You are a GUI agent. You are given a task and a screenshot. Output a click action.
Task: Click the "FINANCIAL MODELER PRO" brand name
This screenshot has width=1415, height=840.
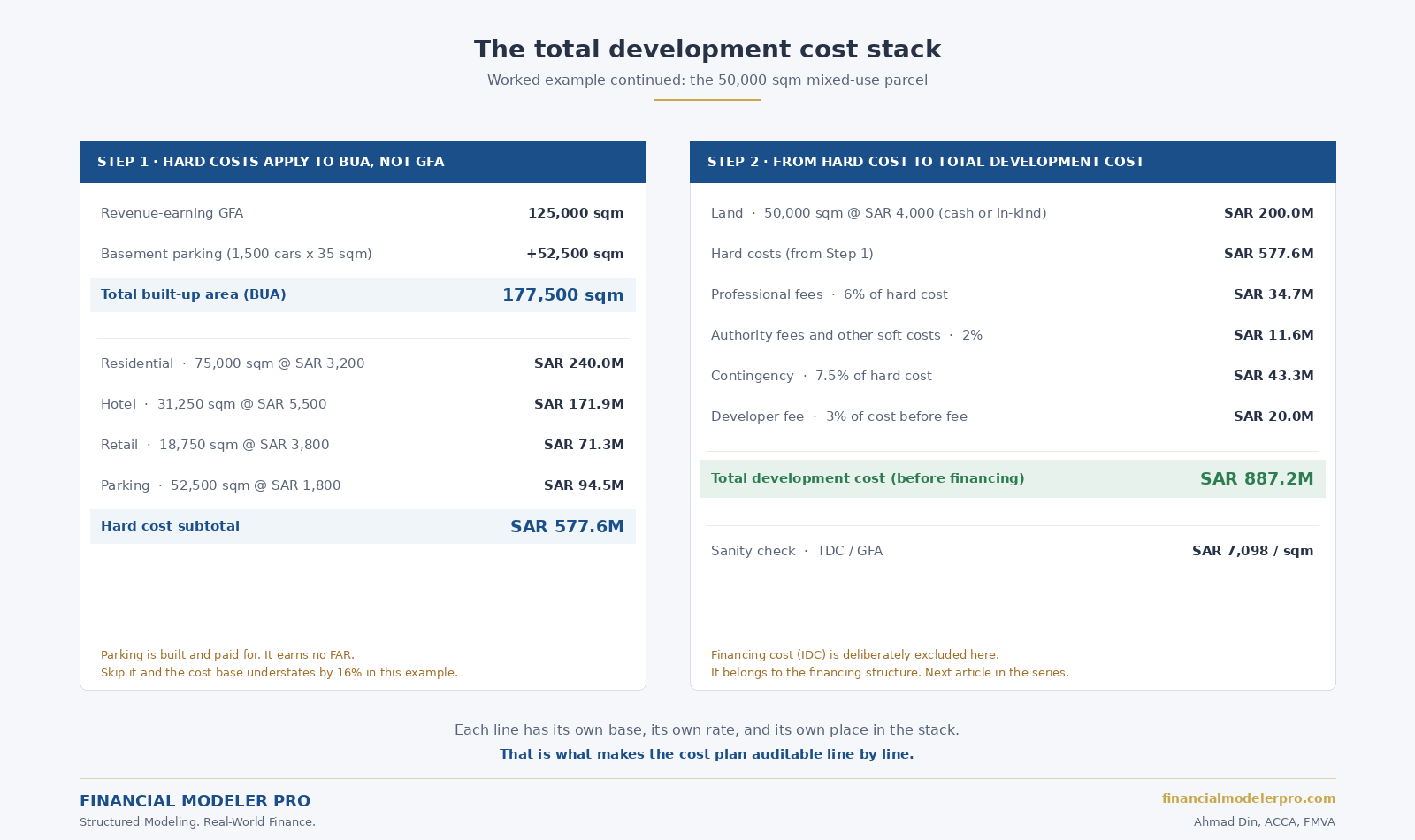(x=195, y=801)
